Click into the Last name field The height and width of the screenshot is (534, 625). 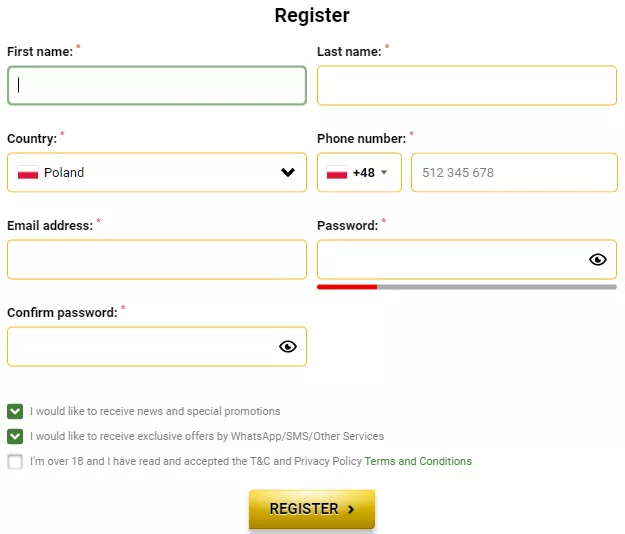[x=466, y=86]
